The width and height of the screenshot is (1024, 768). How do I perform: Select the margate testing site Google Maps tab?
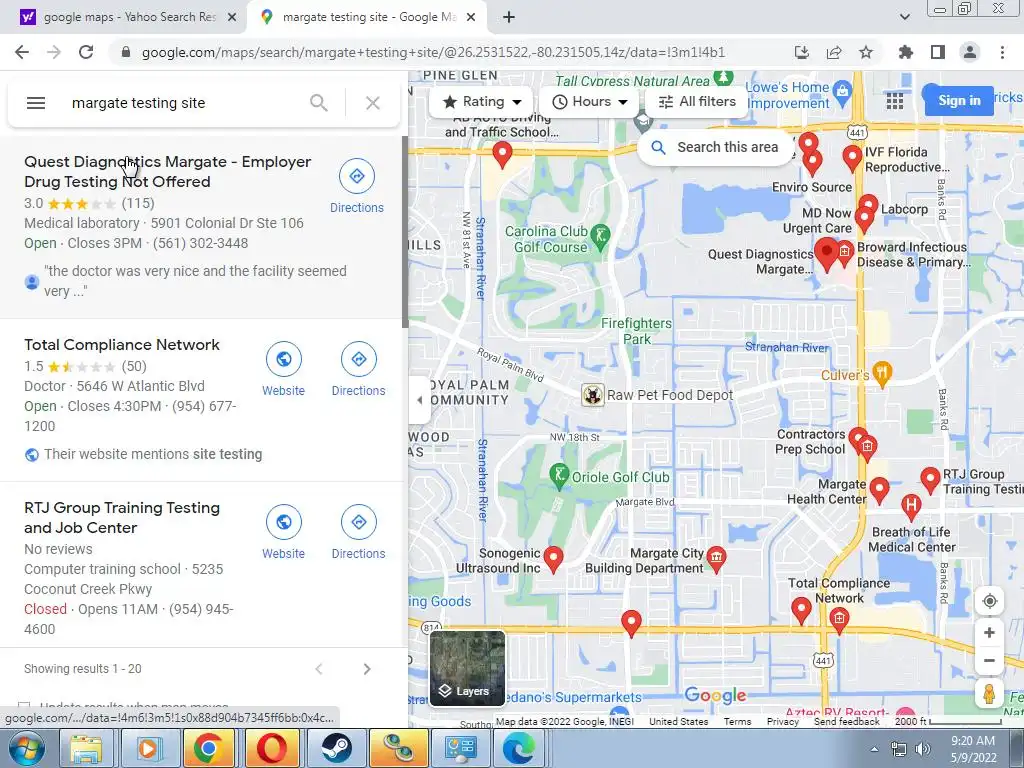[366, 17]
